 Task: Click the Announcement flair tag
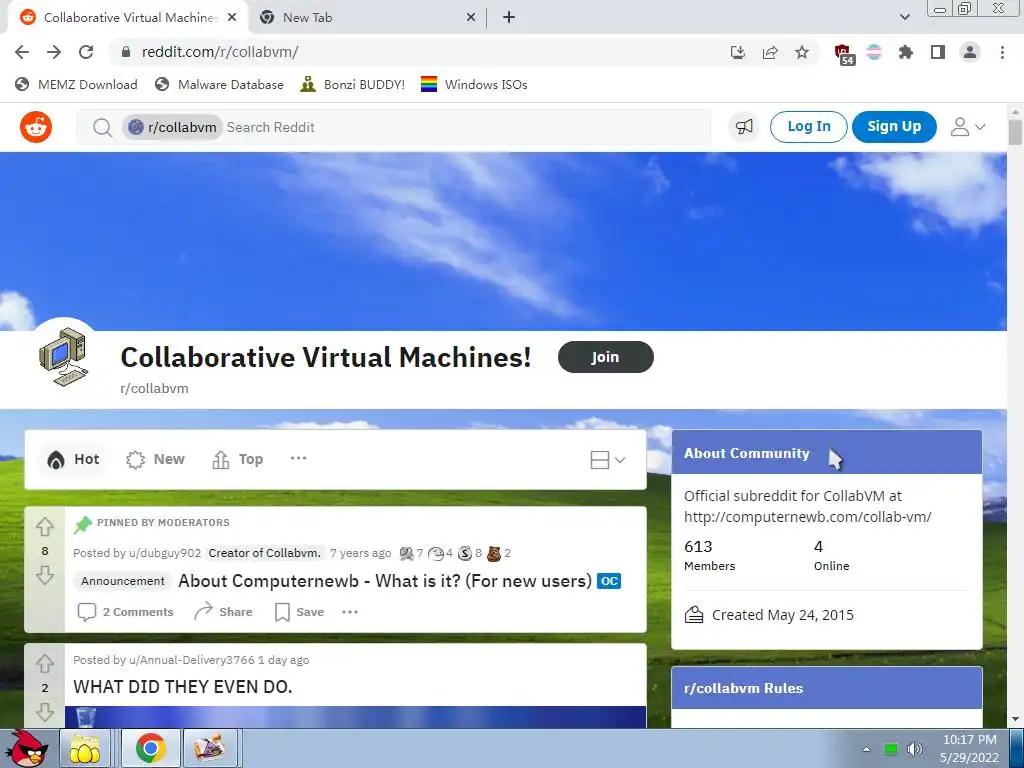(123, 581)
